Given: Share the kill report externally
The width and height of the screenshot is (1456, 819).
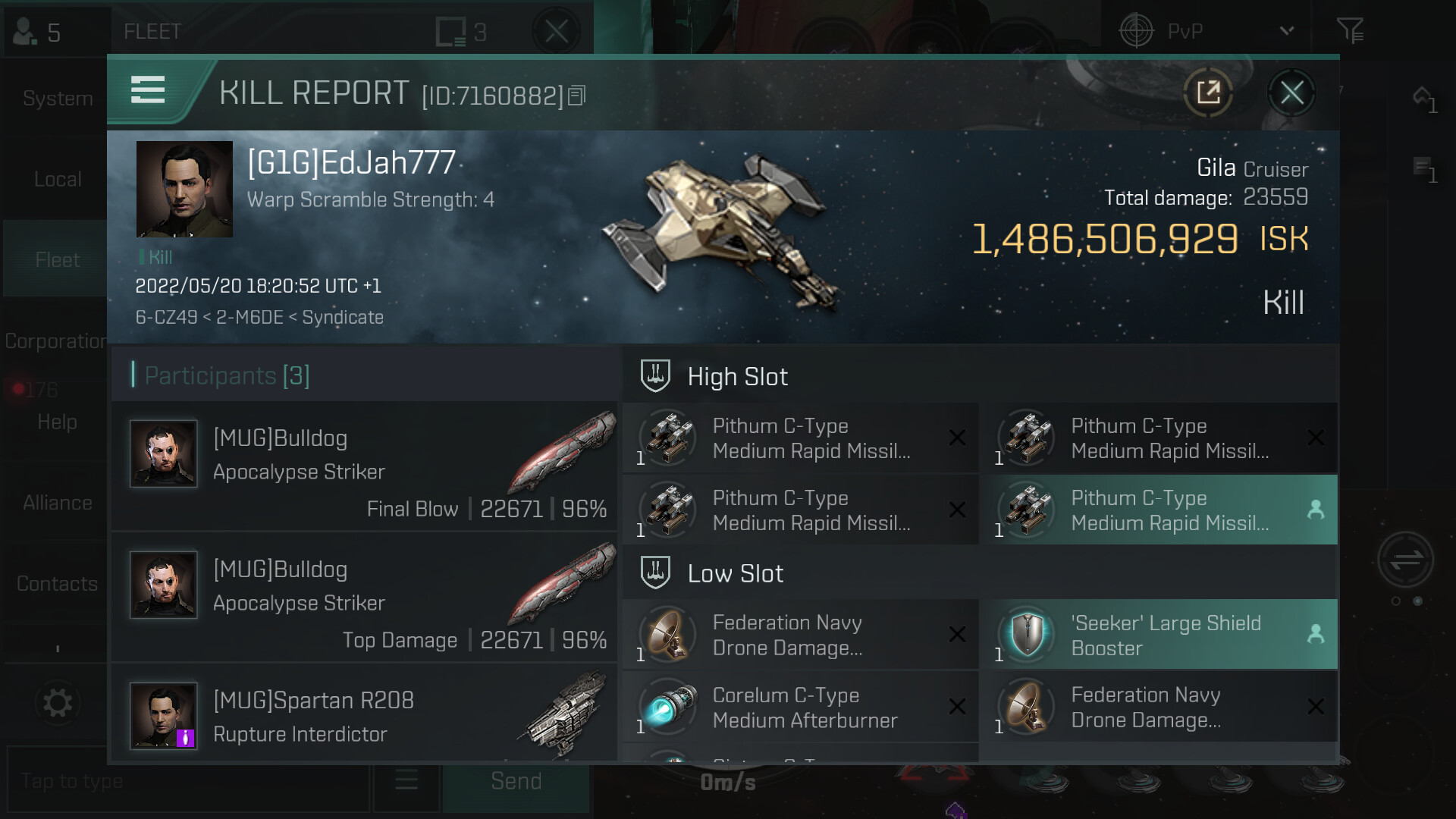Looking at the screenshot, I should coord(1208,93).
